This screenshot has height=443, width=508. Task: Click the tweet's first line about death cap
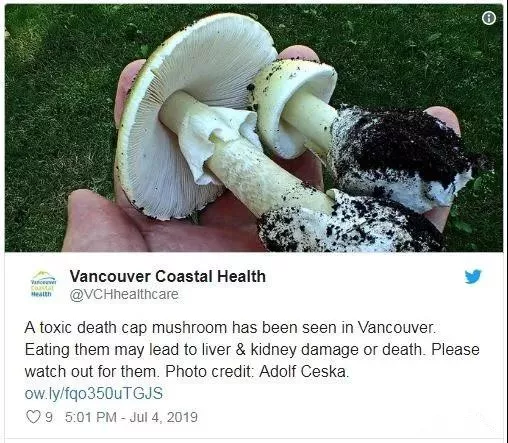[x=230, y=328]
